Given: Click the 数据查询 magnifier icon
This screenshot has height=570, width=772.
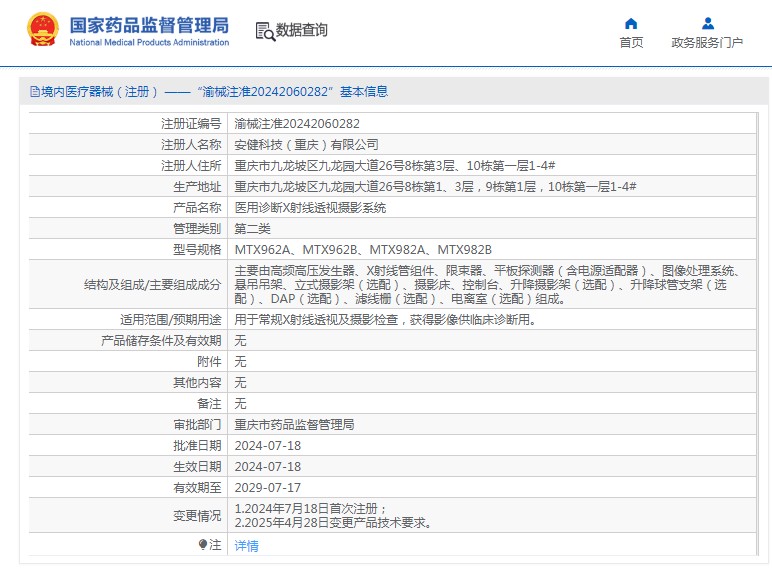Looking at the screenshot, I should click(265, 31).
